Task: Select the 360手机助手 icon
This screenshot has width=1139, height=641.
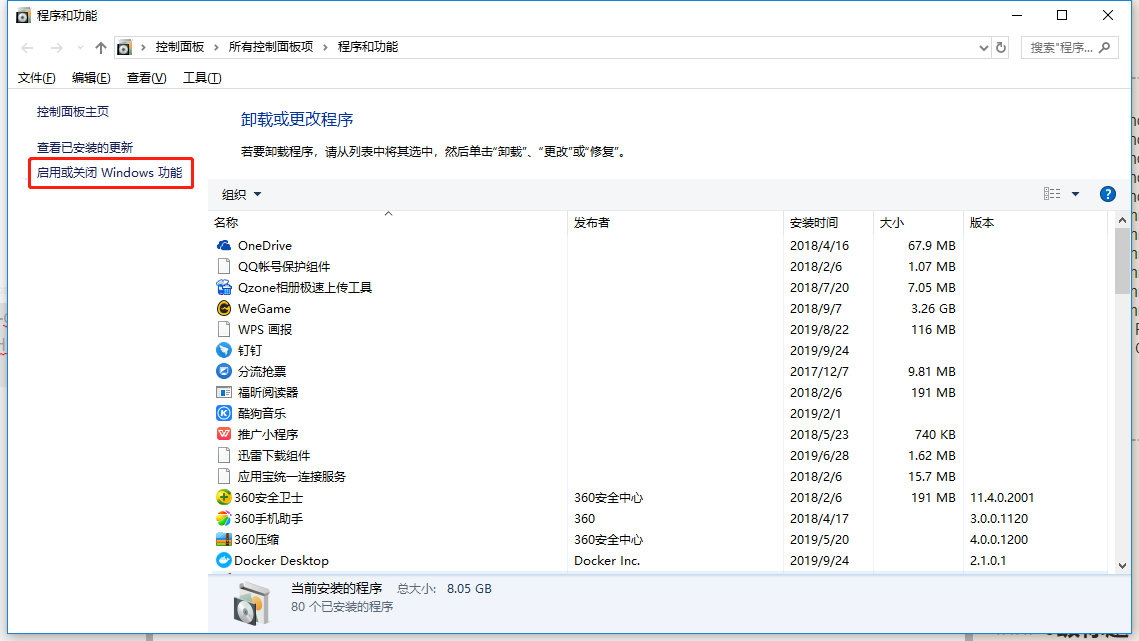Action: [x=225, y=518]
